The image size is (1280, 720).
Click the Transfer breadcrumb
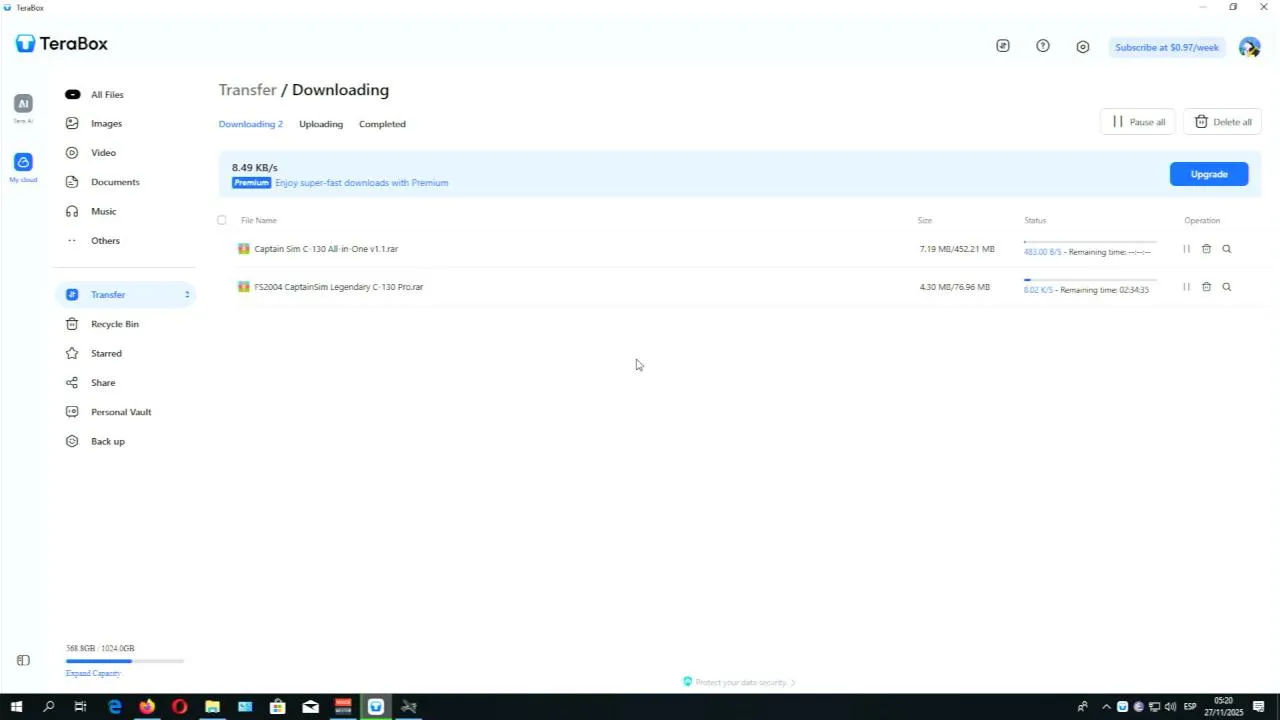[x=248, y=90]
